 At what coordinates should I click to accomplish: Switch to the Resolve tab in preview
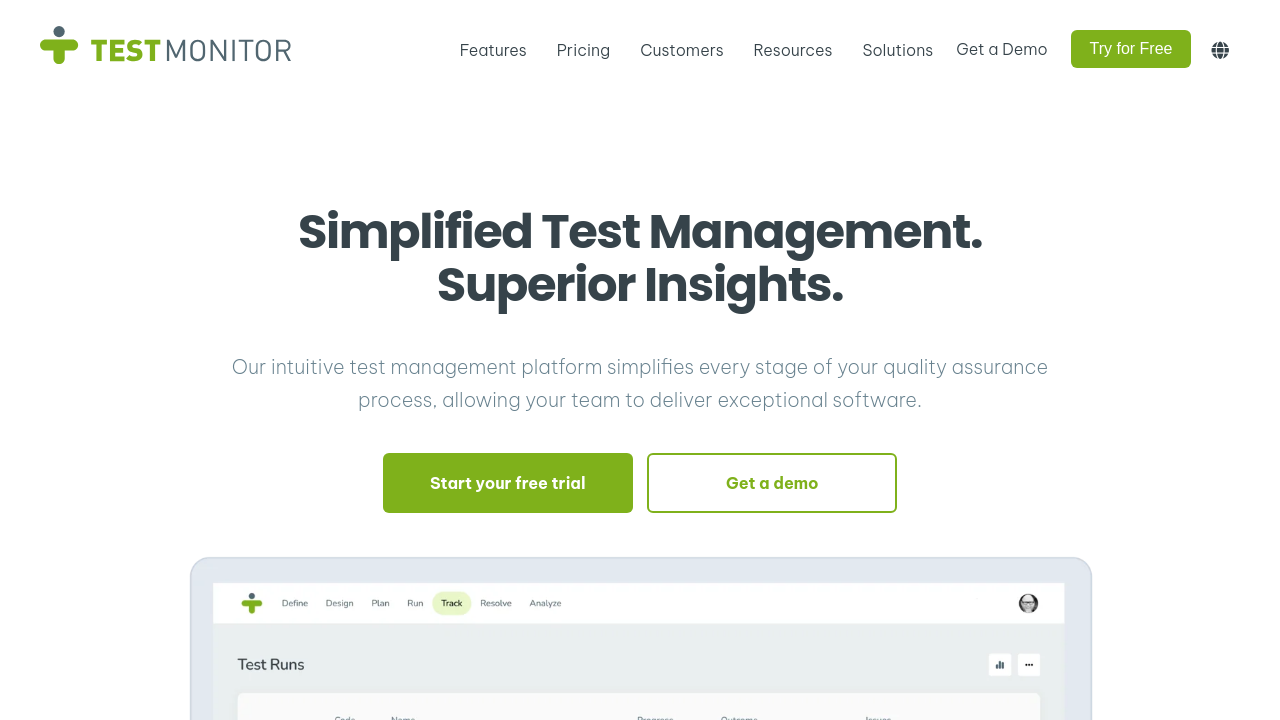click(x=496, y=603)
